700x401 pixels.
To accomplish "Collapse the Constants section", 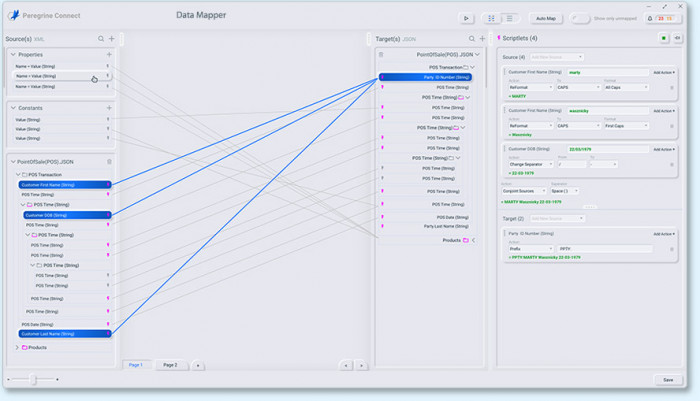I will click(x=13, y=108).
